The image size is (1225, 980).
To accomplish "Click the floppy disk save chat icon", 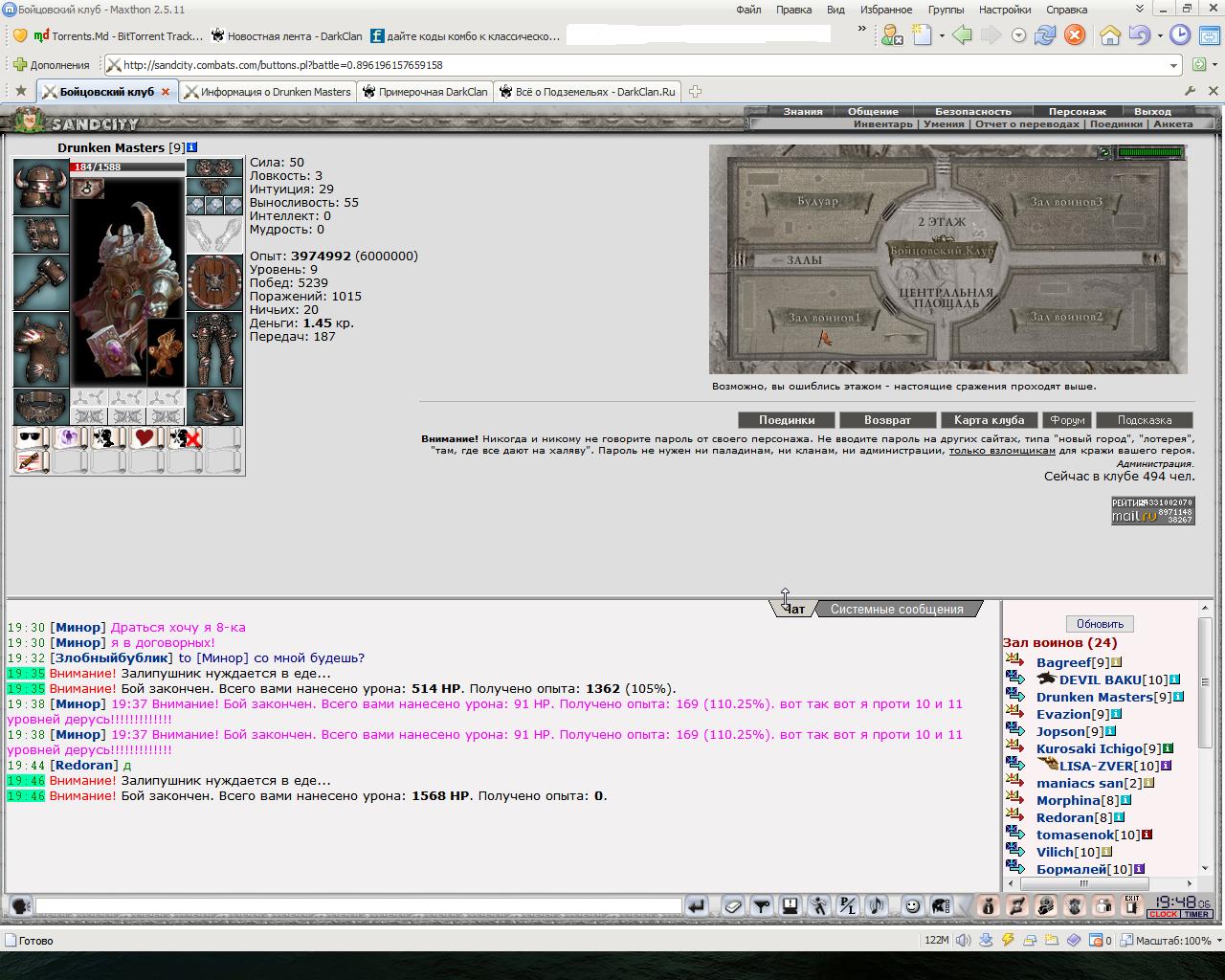I will [791, 905].
